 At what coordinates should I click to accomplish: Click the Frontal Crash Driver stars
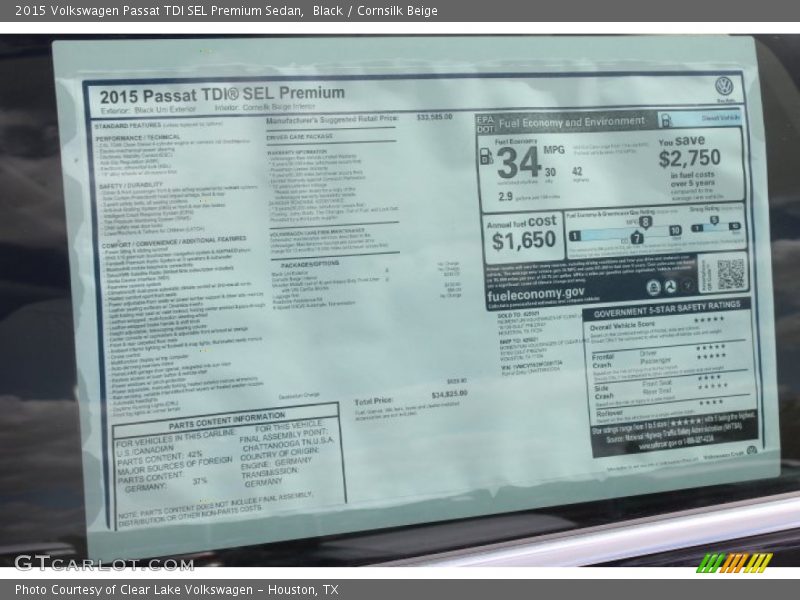click(711, 348)
